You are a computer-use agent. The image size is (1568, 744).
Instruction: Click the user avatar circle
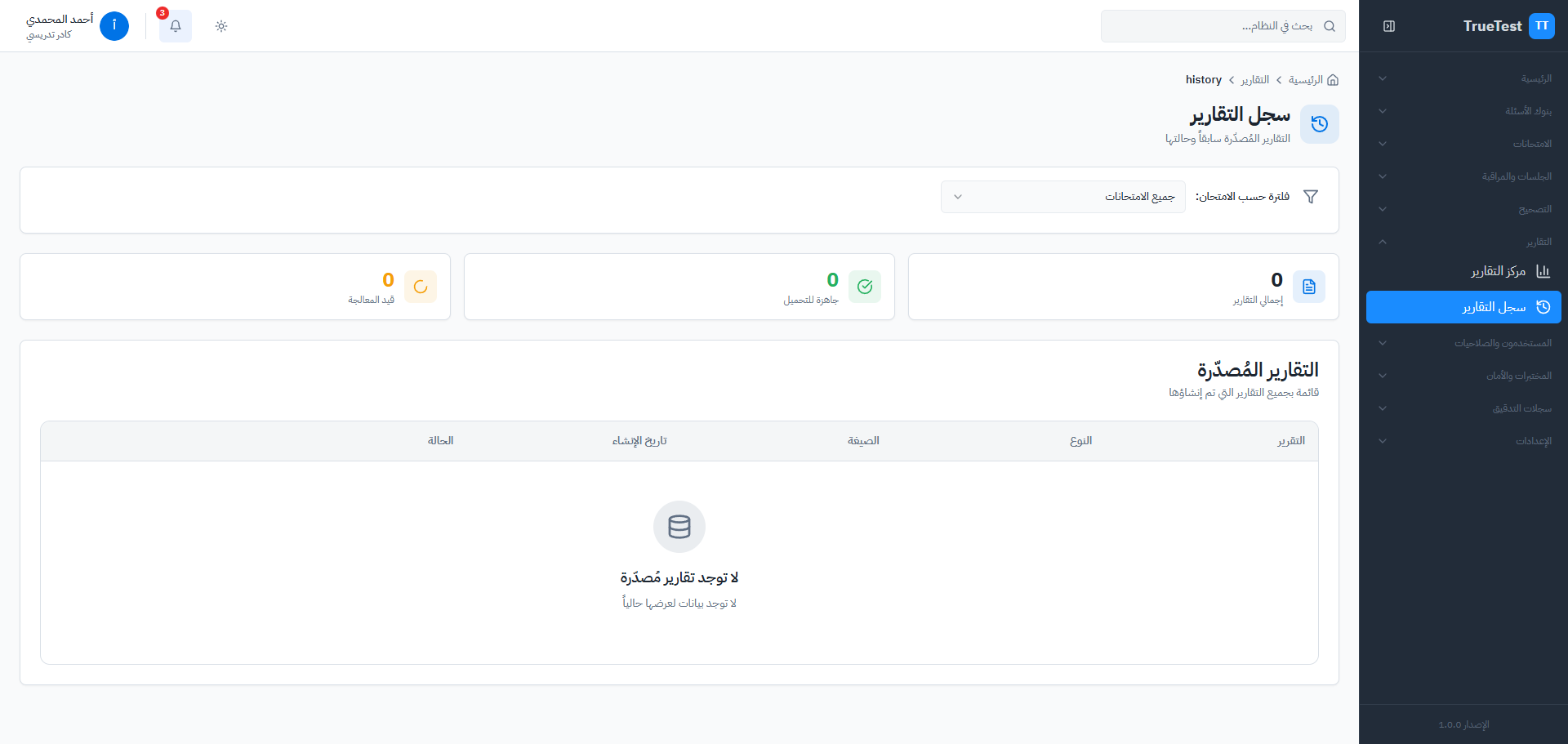[114, 26]
